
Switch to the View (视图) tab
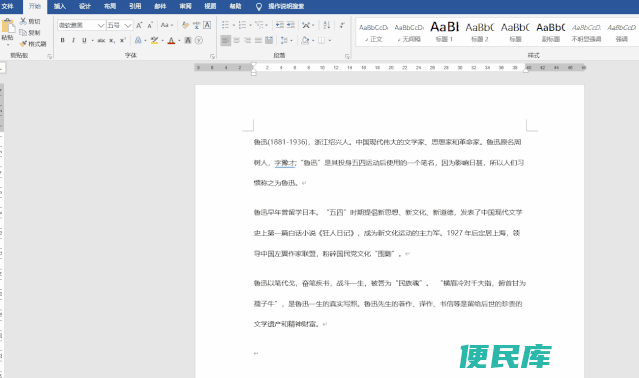210,6
